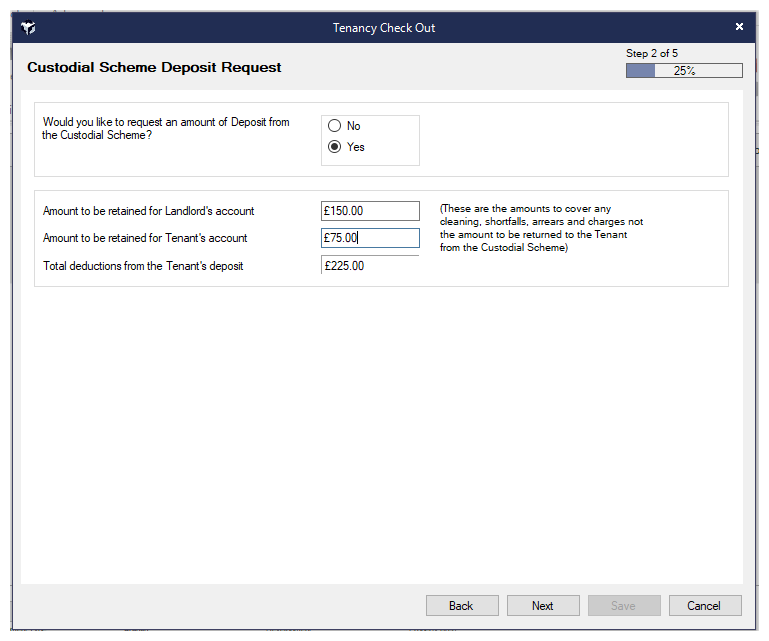Viewport: 769px width, 641px height.
Task: Click the application logo in the title bar
Action: pyautogui.click(x=28, y=28)
